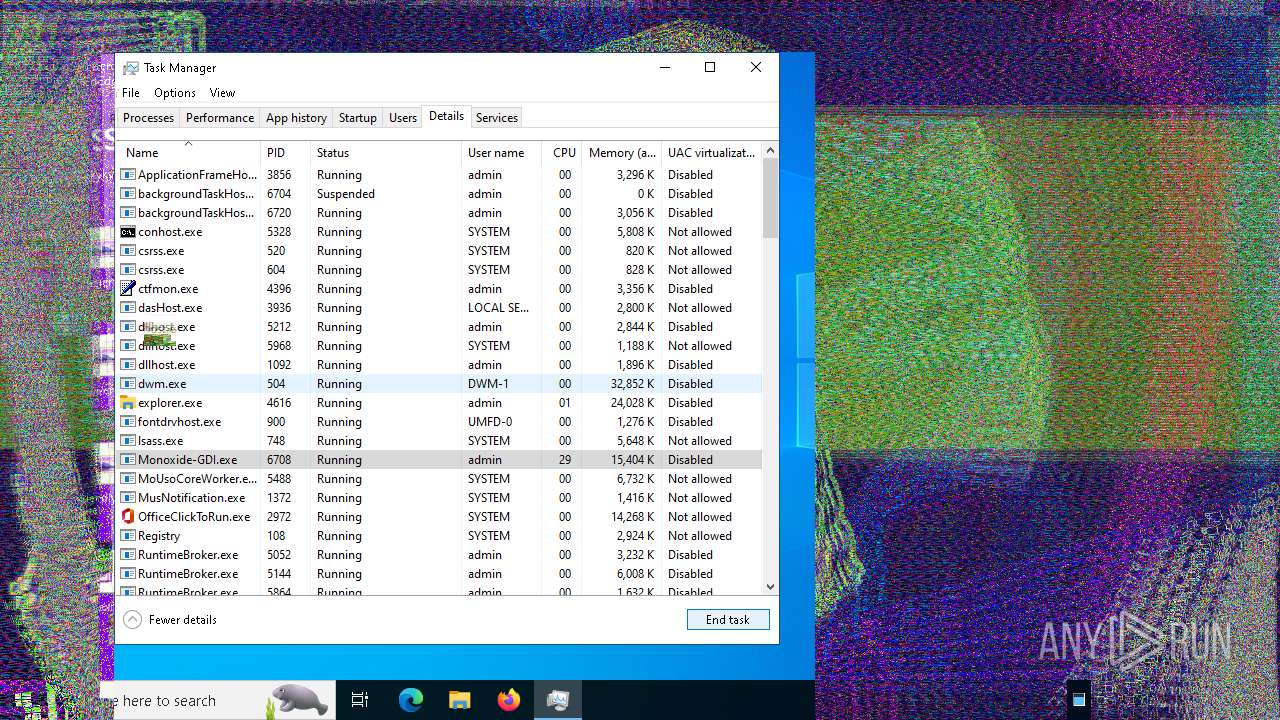
Task: Switch to the App history tab
Action: click(x=296, y=118)
